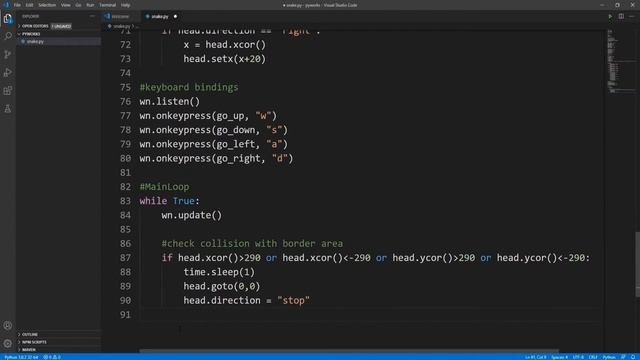640x360 pixels.
Task: Click the horizontal scrollbar of the editor
Action: [x=349, y=350]
